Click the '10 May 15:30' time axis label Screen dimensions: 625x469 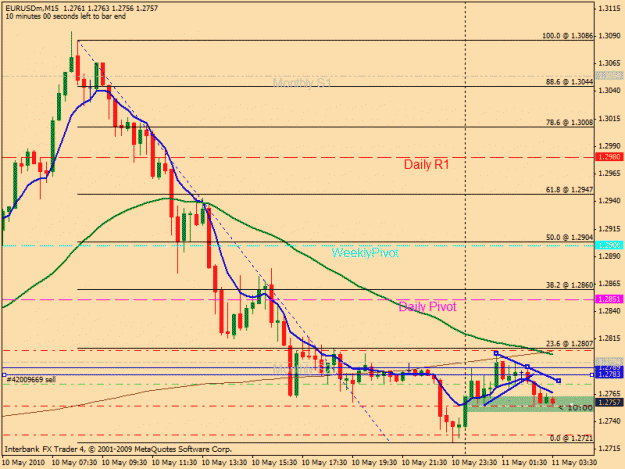pos(275,463)
